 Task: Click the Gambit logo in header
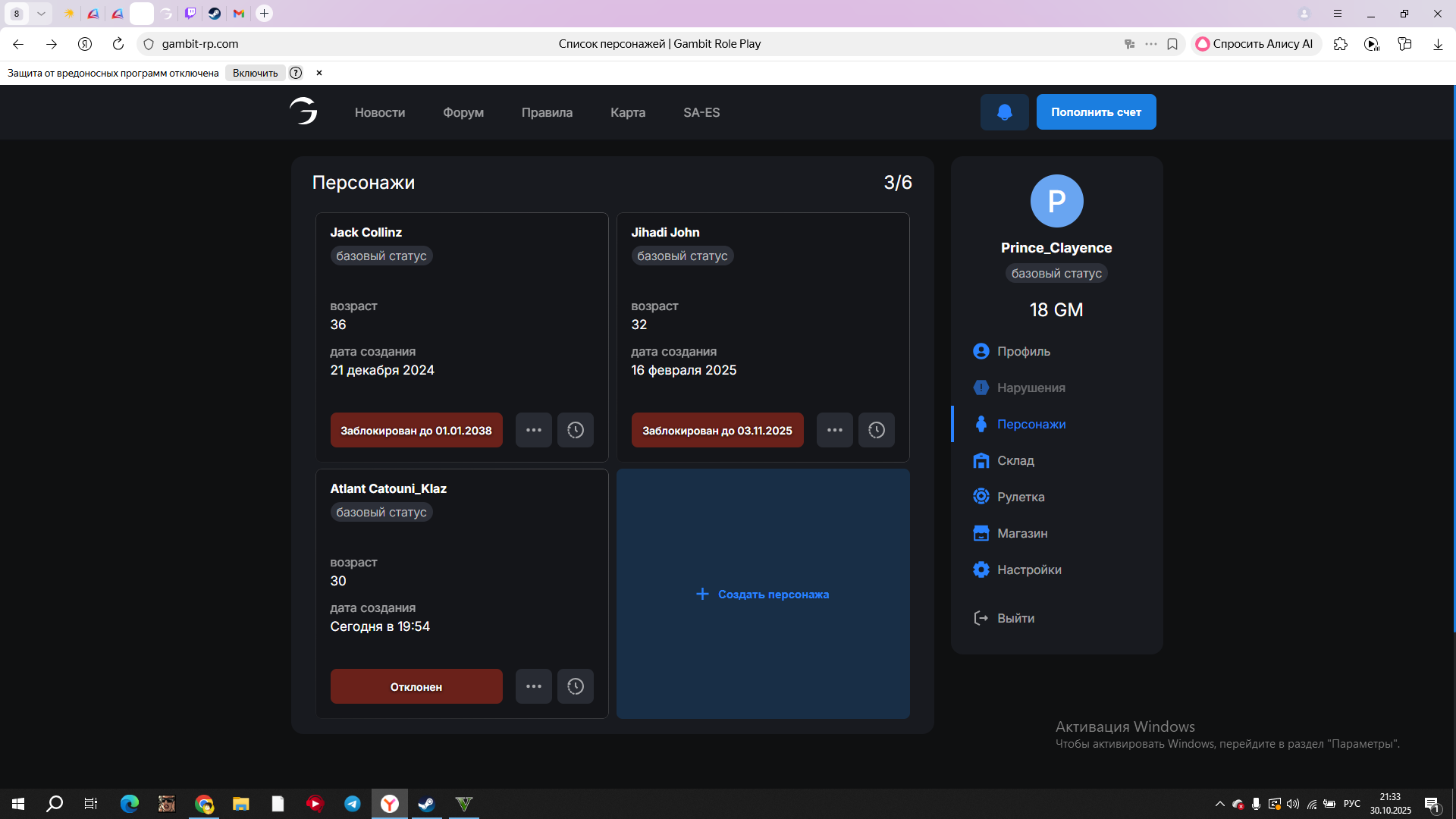303,111
